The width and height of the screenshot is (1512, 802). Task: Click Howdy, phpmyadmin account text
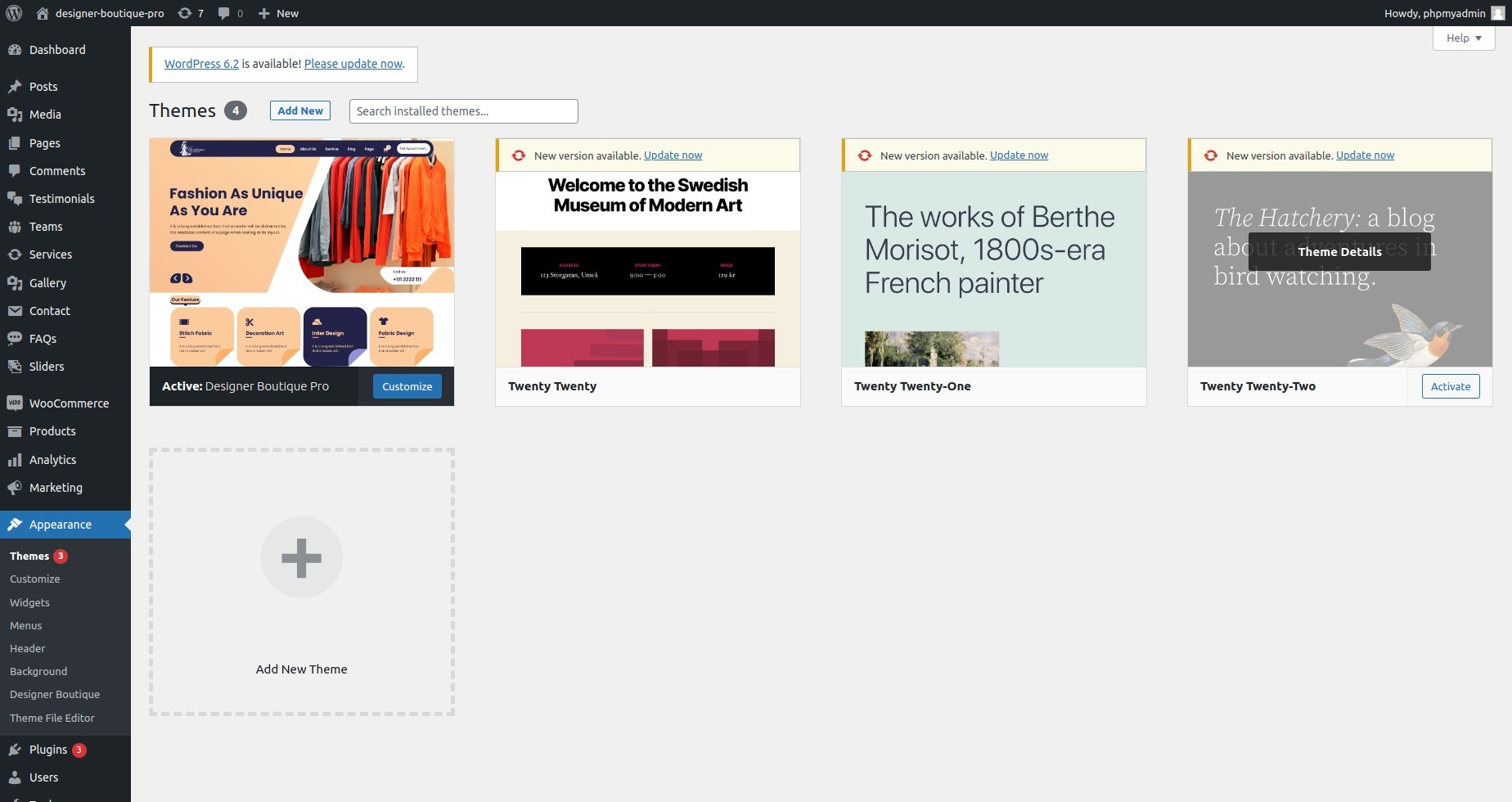(x=1434, y=13)
